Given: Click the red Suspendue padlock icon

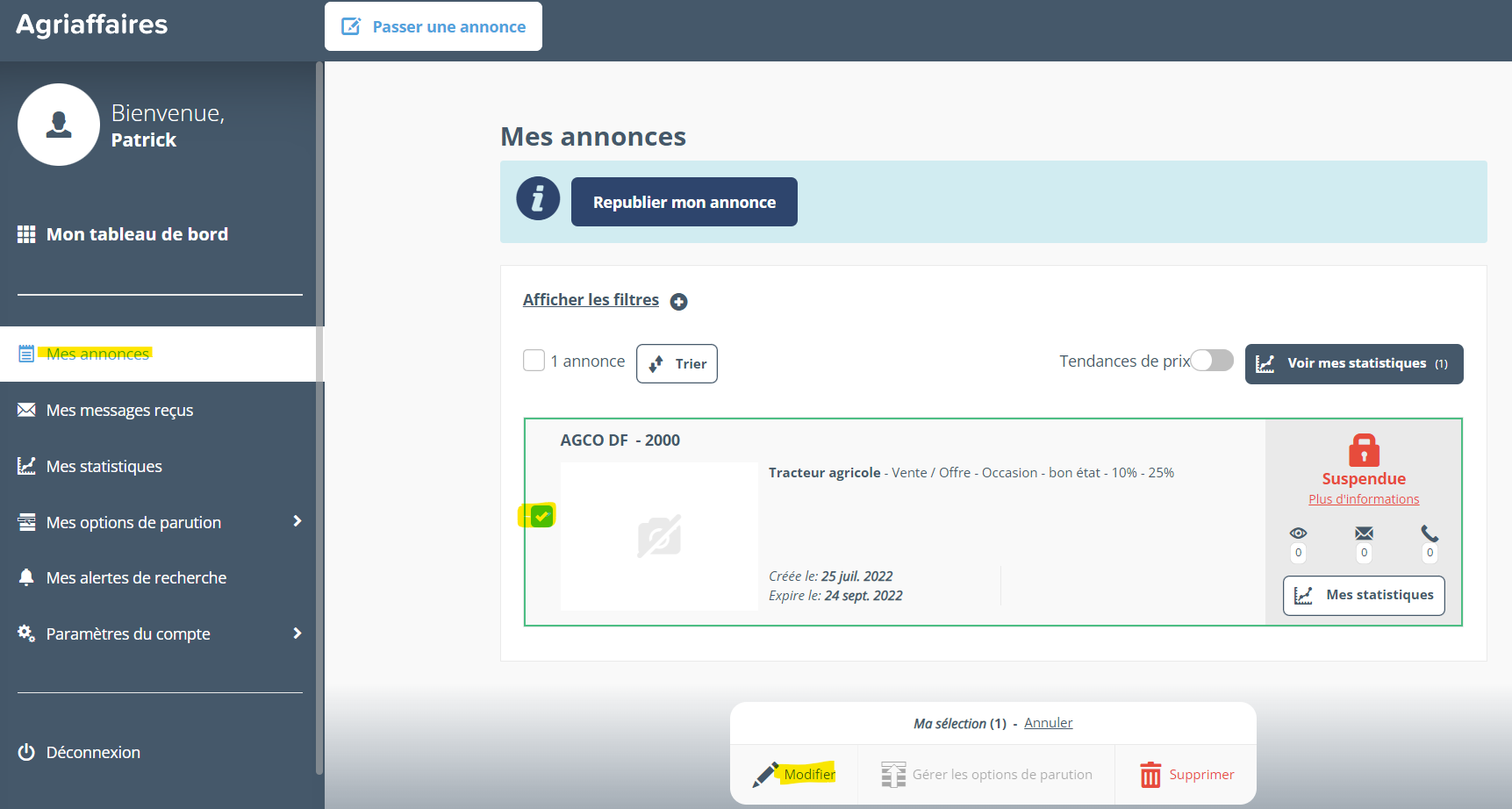Looking at the screenshot, I should (1364, 450).
